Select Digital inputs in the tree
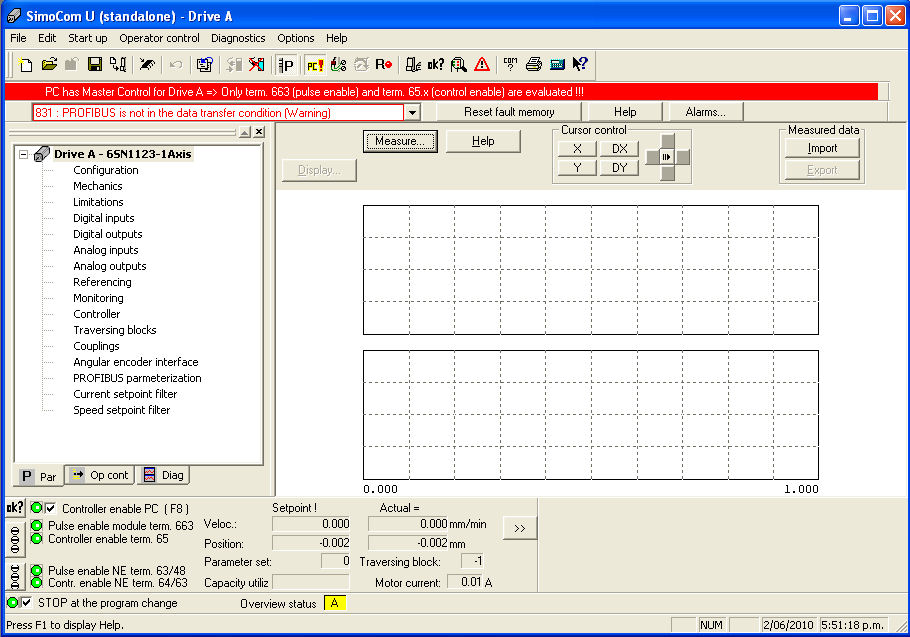 (103, 218)
